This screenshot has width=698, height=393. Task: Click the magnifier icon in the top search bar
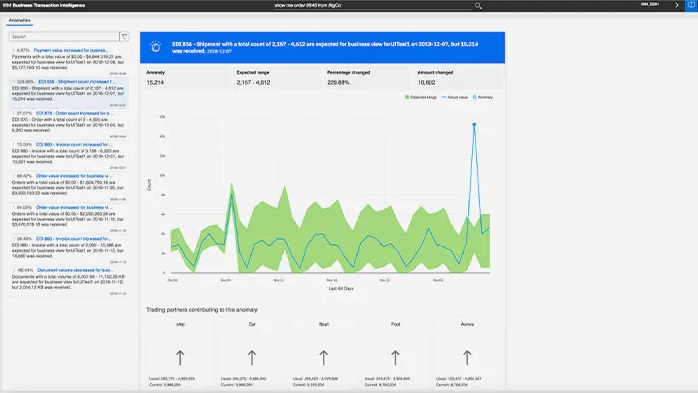pyautogui.click(x=478, y=6)
